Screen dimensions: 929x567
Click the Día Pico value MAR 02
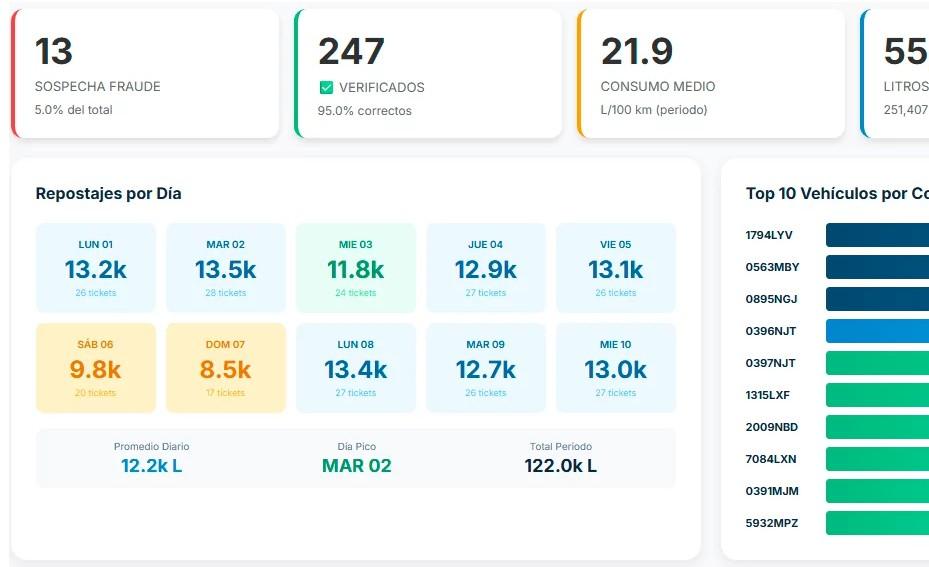coord(357,466)
